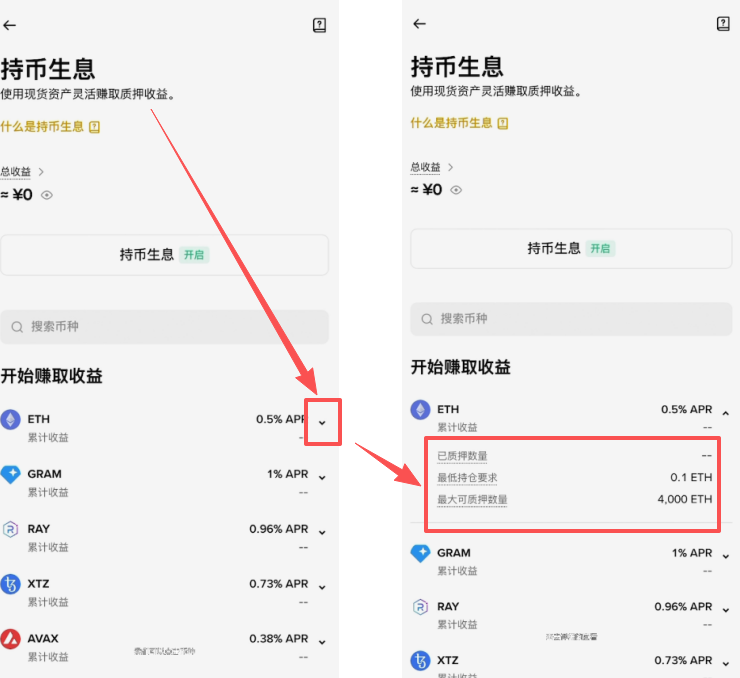Click 0.96% APR on right RAY row

[683, 607]
